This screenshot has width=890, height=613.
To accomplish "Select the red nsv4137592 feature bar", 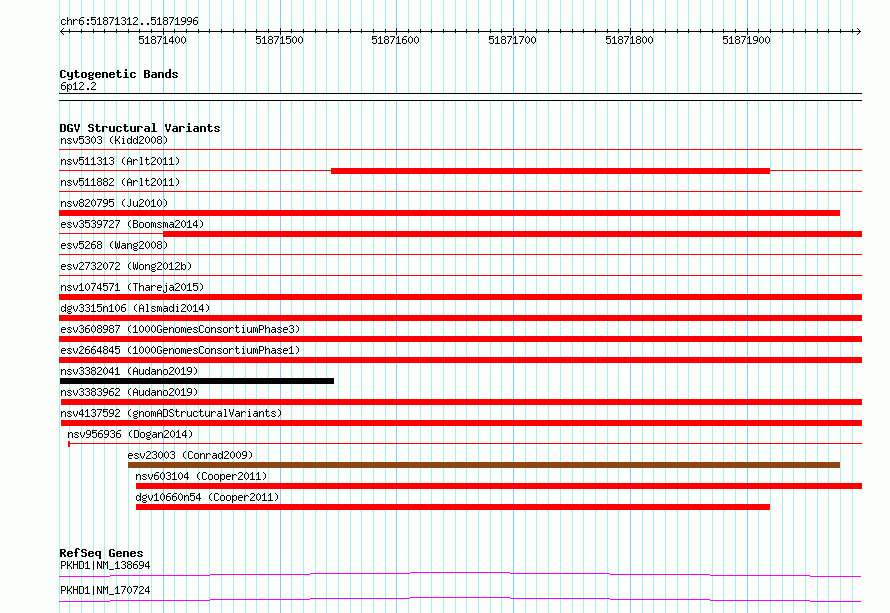I will (x=460, y=423).
